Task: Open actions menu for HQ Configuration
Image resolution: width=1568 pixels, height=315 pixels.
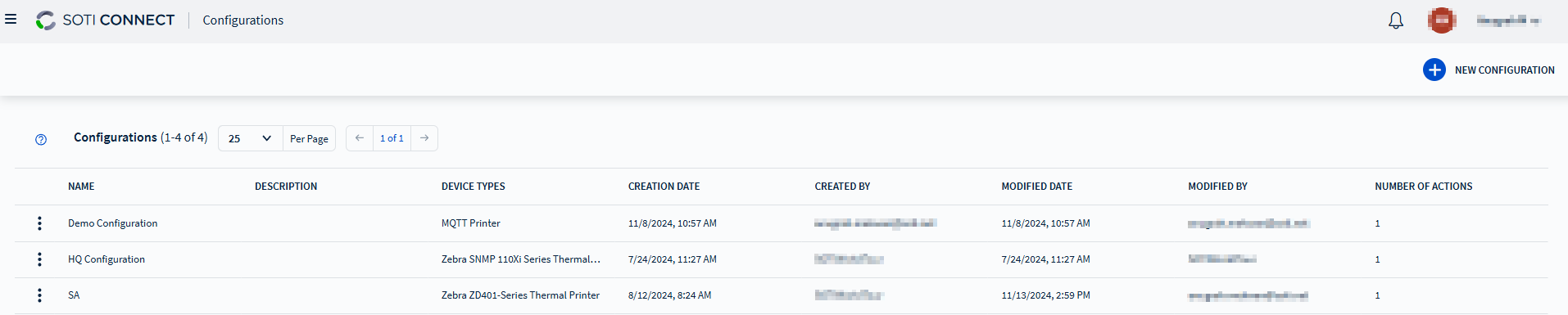Action: pos(39,259)
